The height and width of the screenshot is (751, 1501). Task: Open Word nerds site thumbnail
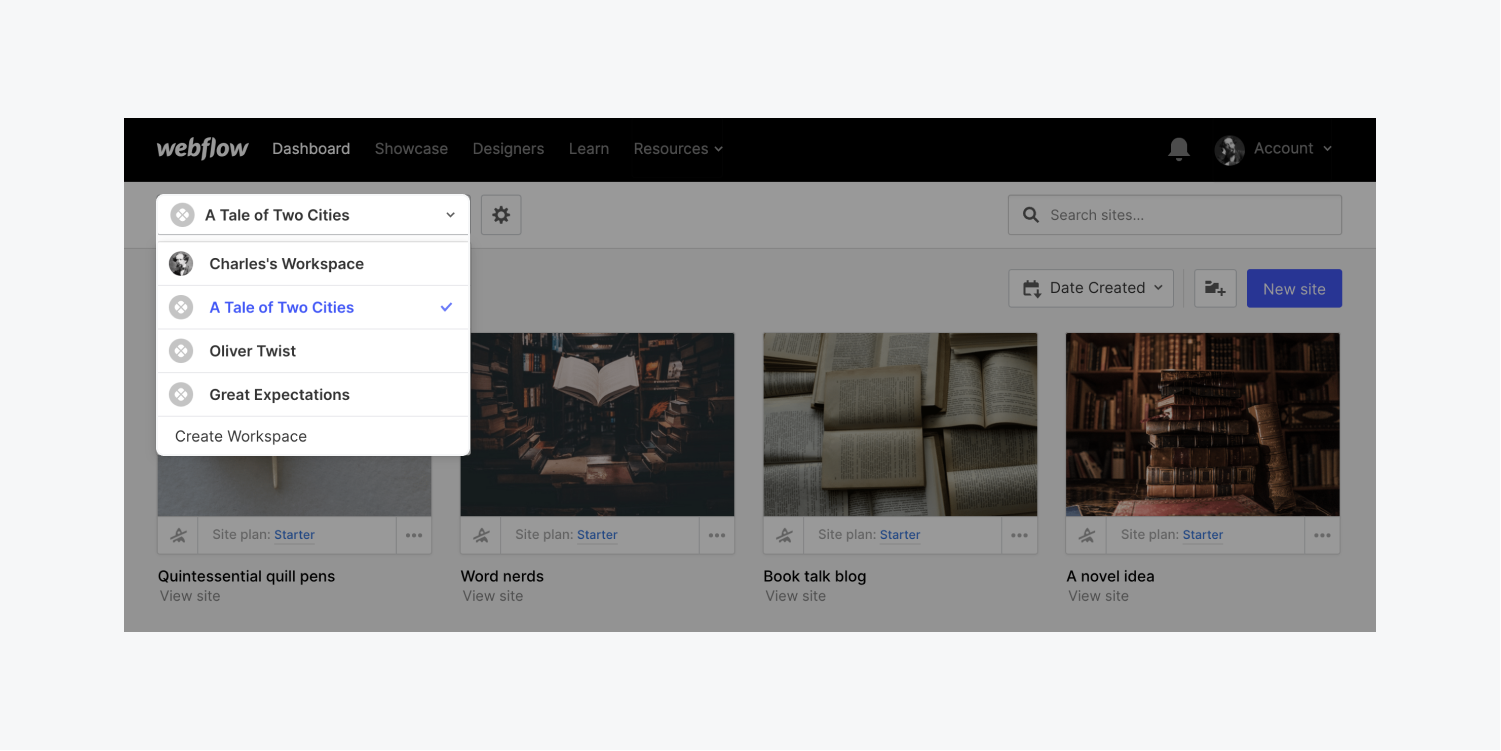pyautogui.click(x=597, y=425)
